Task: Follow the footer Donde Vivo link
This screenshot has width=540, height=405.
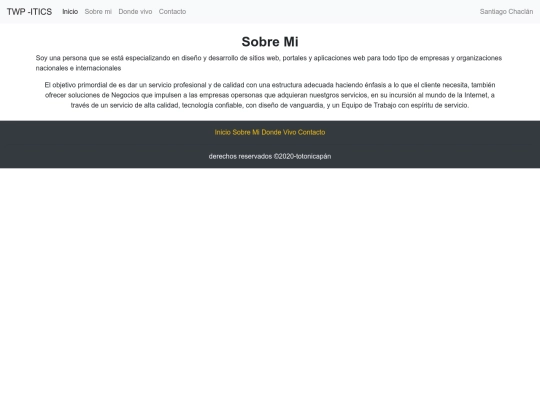Action: (x=279, y=132)
